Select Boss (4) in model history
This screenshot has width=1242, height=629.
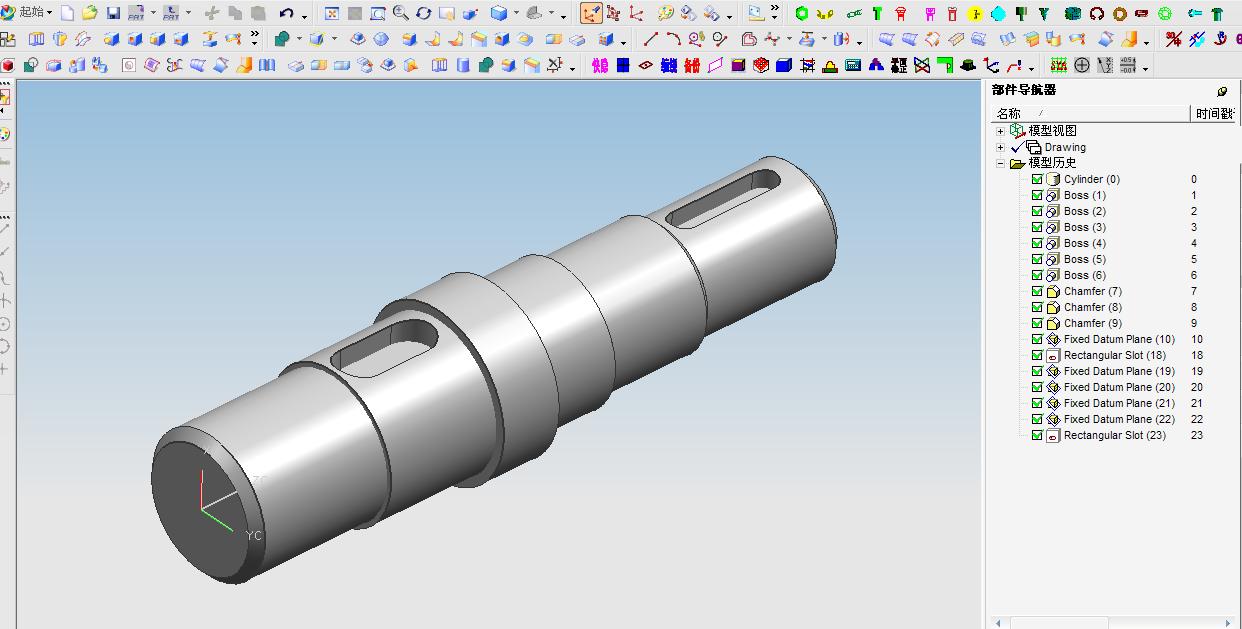1084,243
